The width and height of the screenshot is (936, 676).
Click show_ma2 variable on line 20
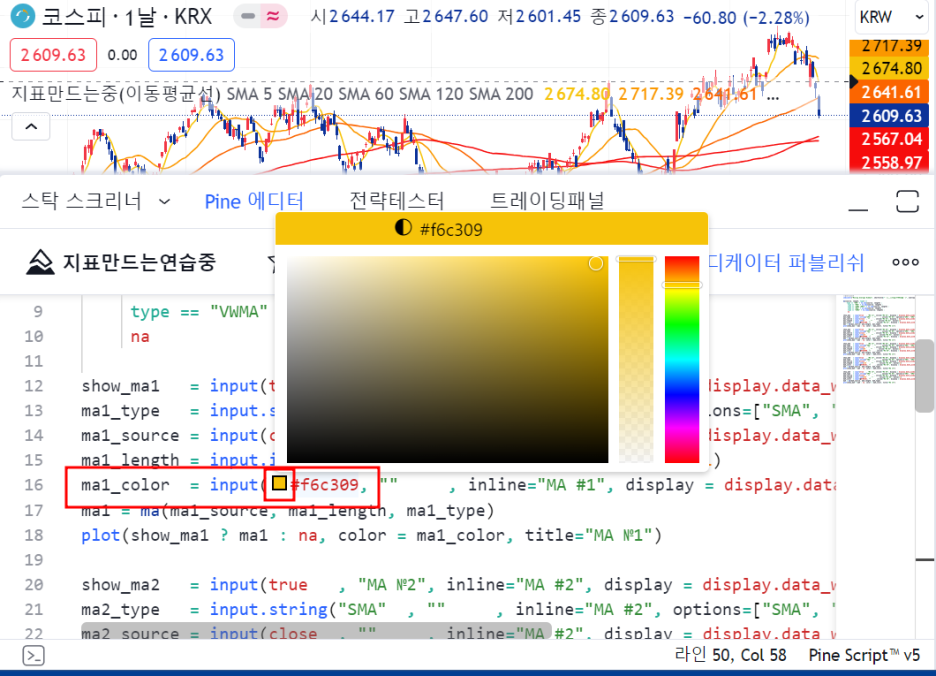pyautogui.click(x=121, y=585)
